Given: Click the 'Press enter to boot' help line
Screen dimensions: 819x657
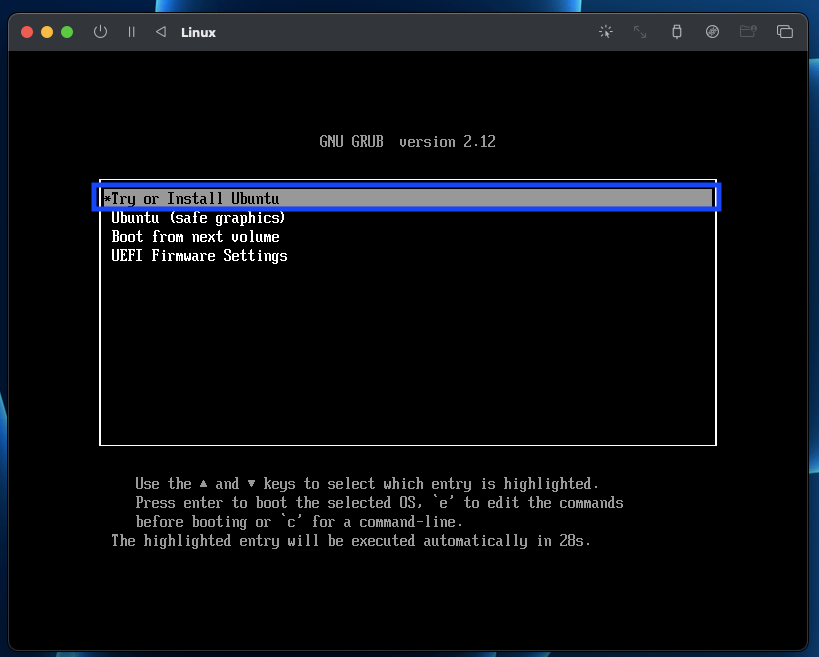Looking at the screenshot, I should click(x=379, y=502).
